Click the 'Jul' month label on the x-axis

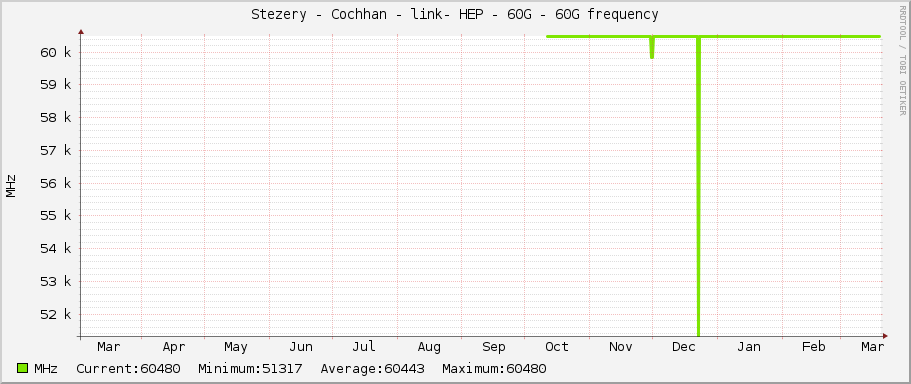(x=364, y=347)
